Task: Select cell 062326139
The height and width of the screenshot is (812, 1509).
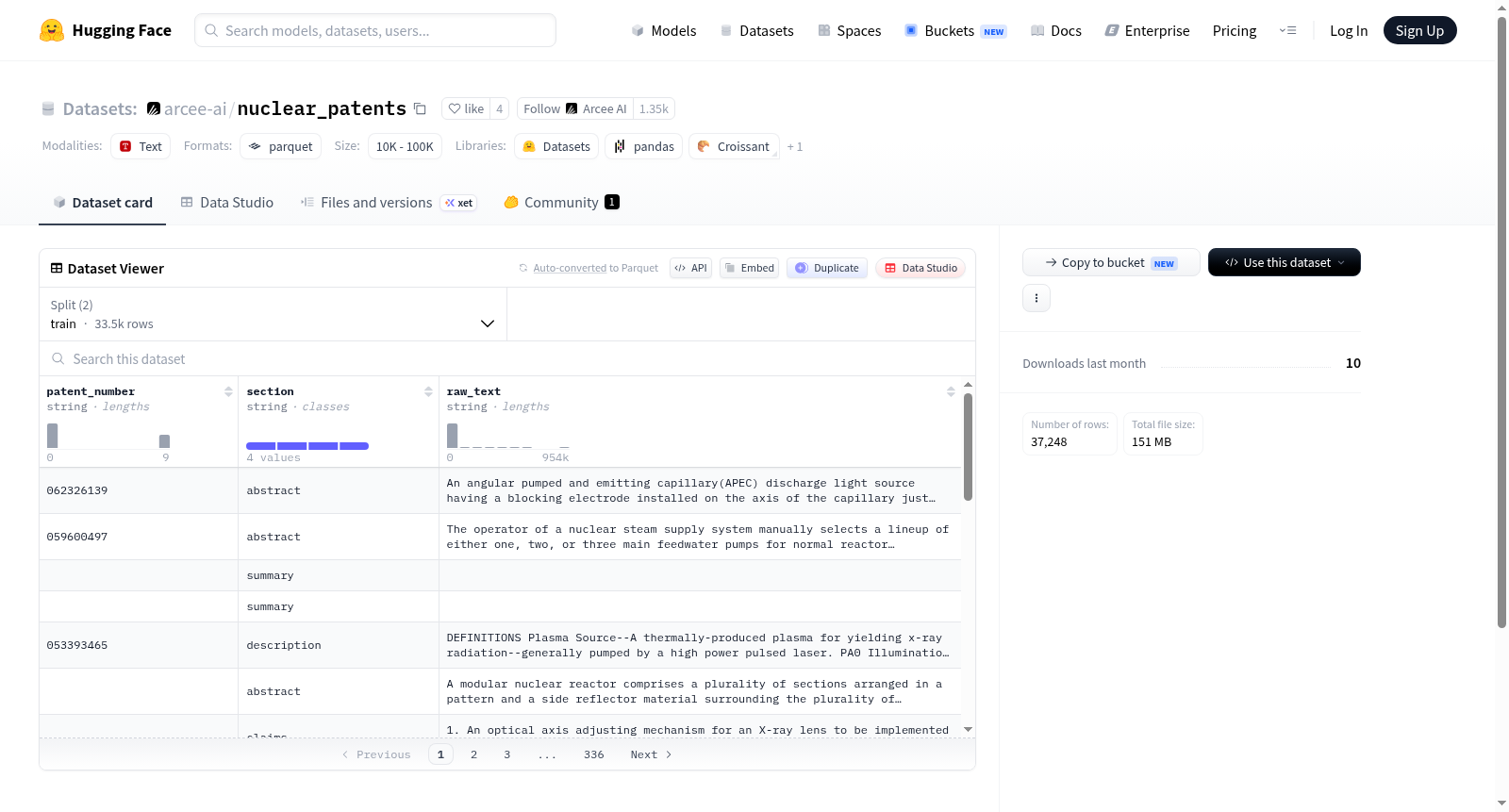Action: pos(139,490)
